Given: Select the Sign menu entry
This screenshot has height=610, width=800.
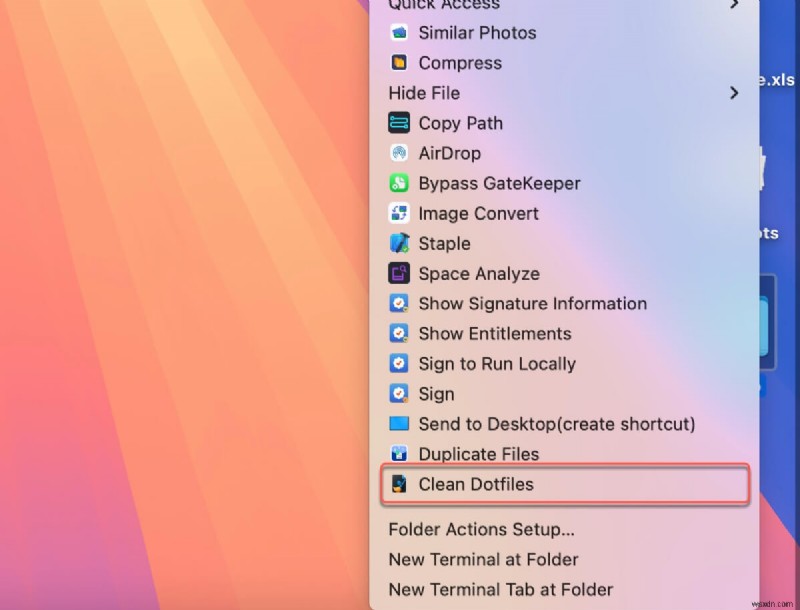Looking at the screenshot, I should (x=564, y=394).
